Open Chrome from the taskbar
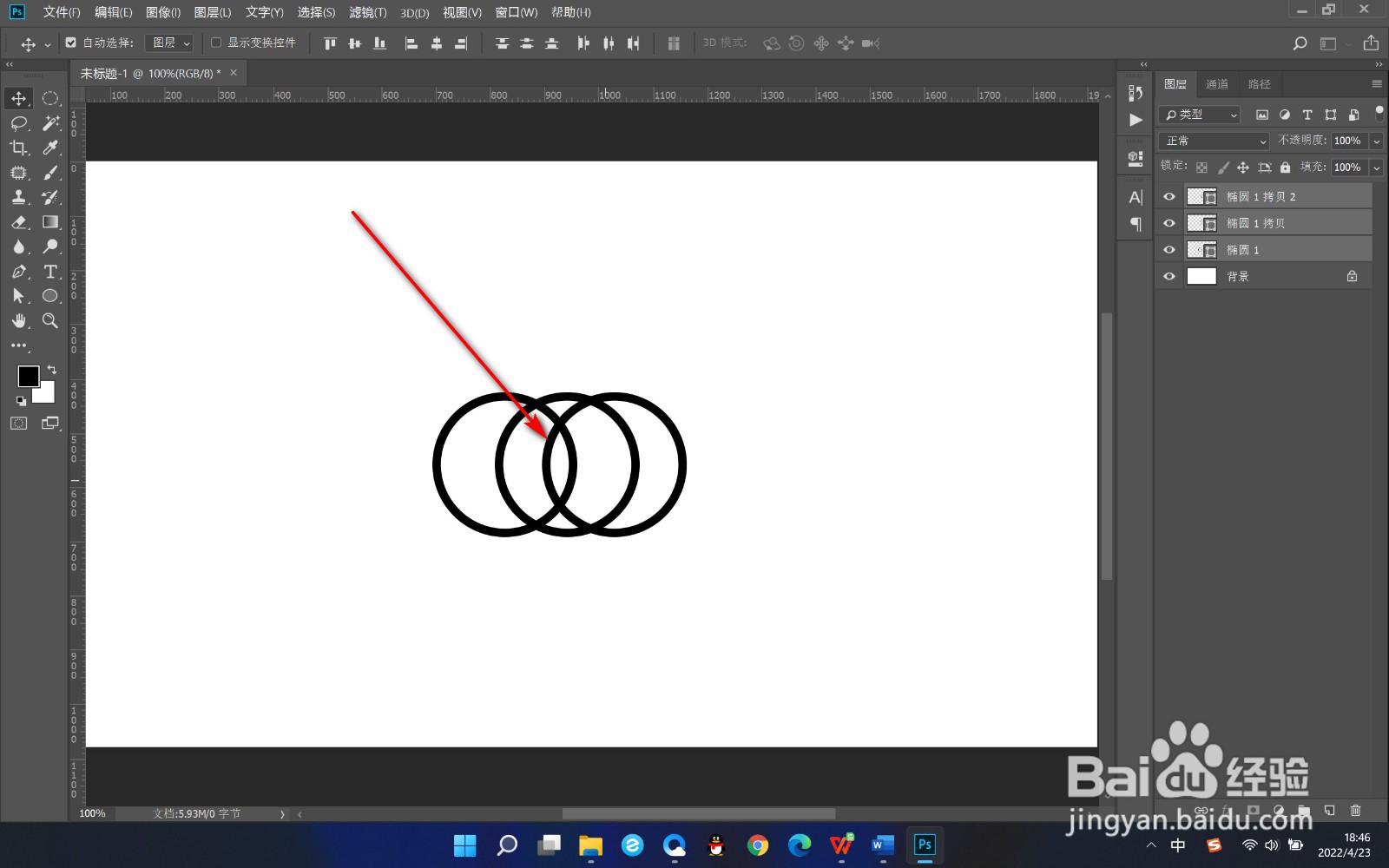 pos(758,845)
